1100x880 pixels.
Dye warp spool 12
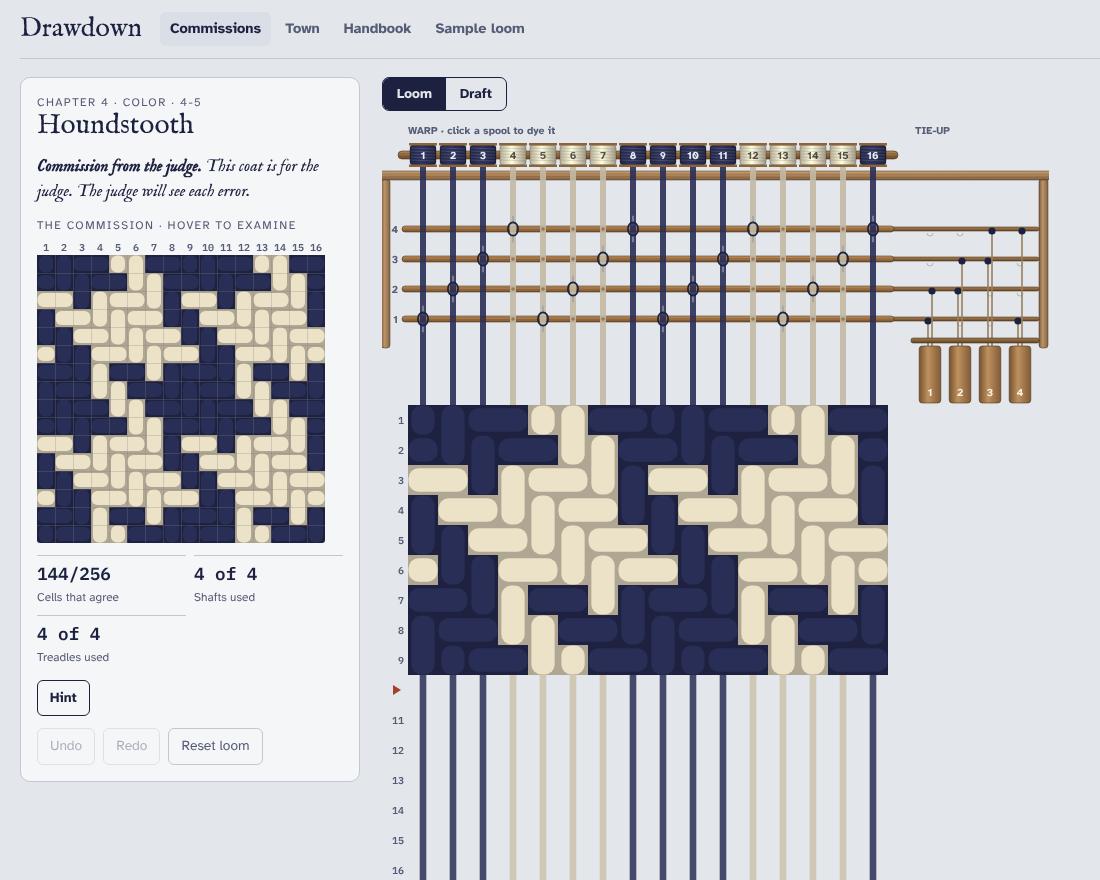(753, 155)
